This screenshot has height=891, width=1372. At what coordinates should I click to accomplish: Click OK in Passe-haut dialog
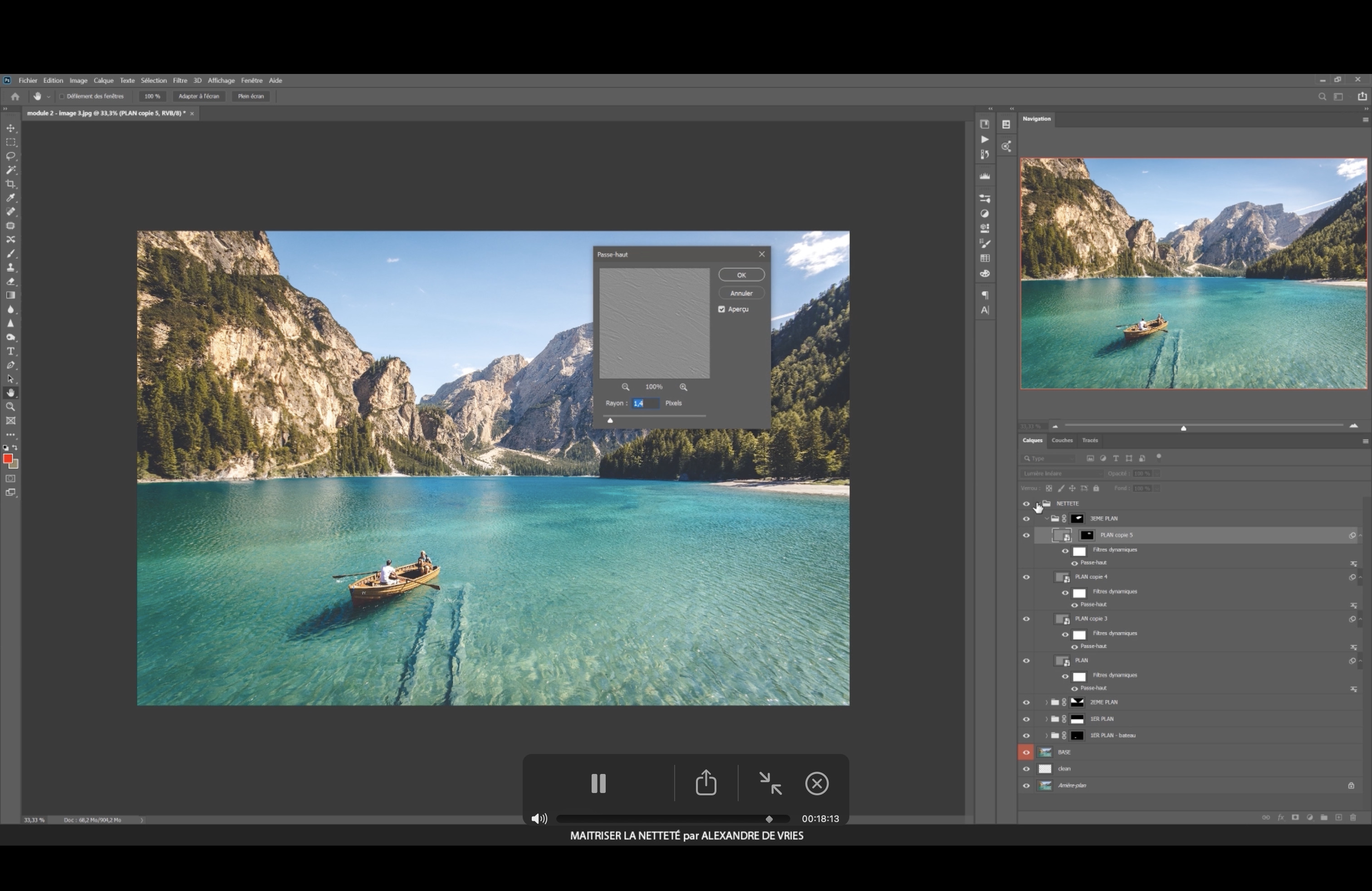[x=741, y=275]
